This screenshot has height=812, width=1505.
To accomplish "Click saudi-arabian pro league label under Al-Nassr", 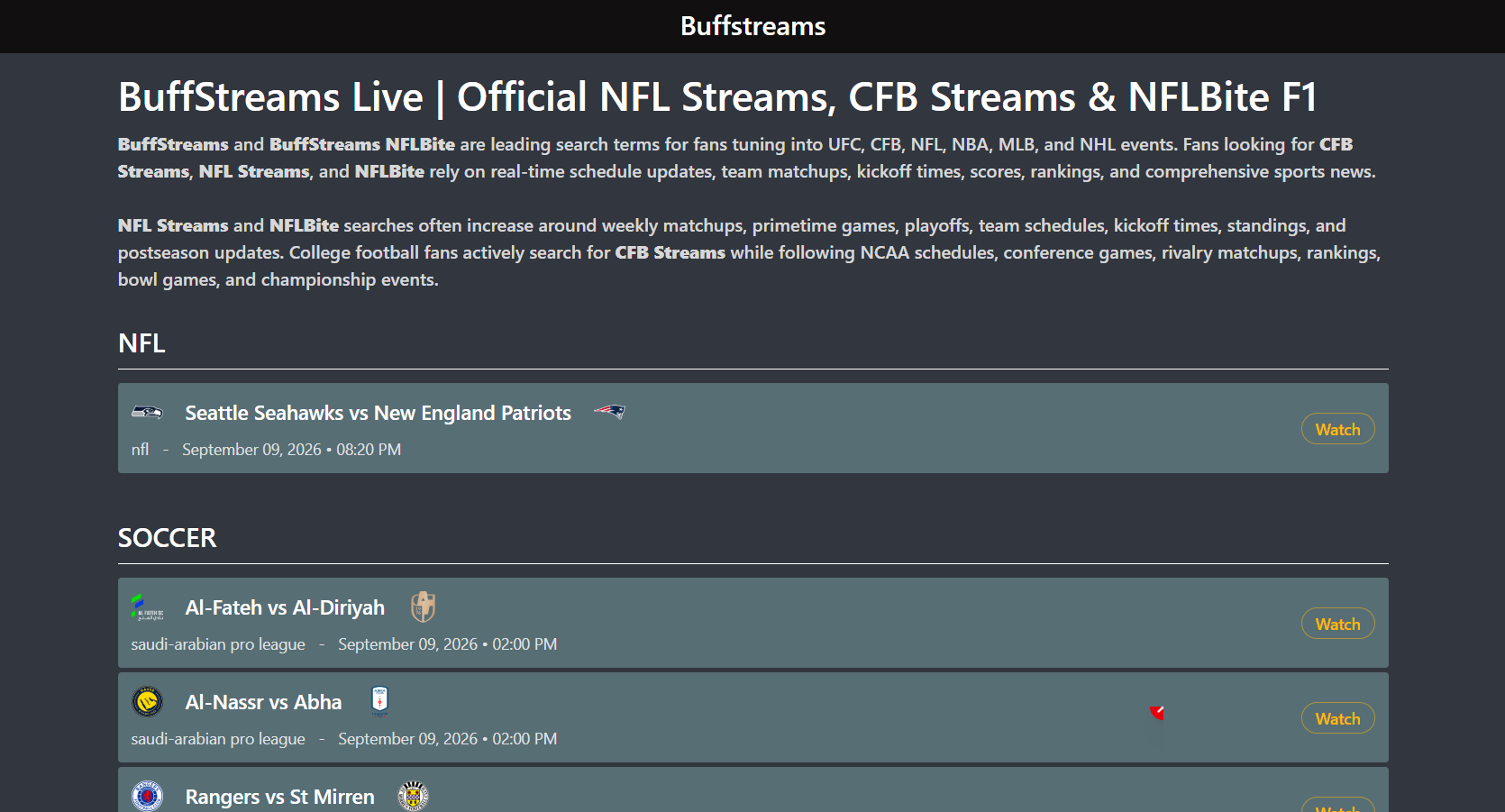I will pyautogui.click(x=218, y=739).
